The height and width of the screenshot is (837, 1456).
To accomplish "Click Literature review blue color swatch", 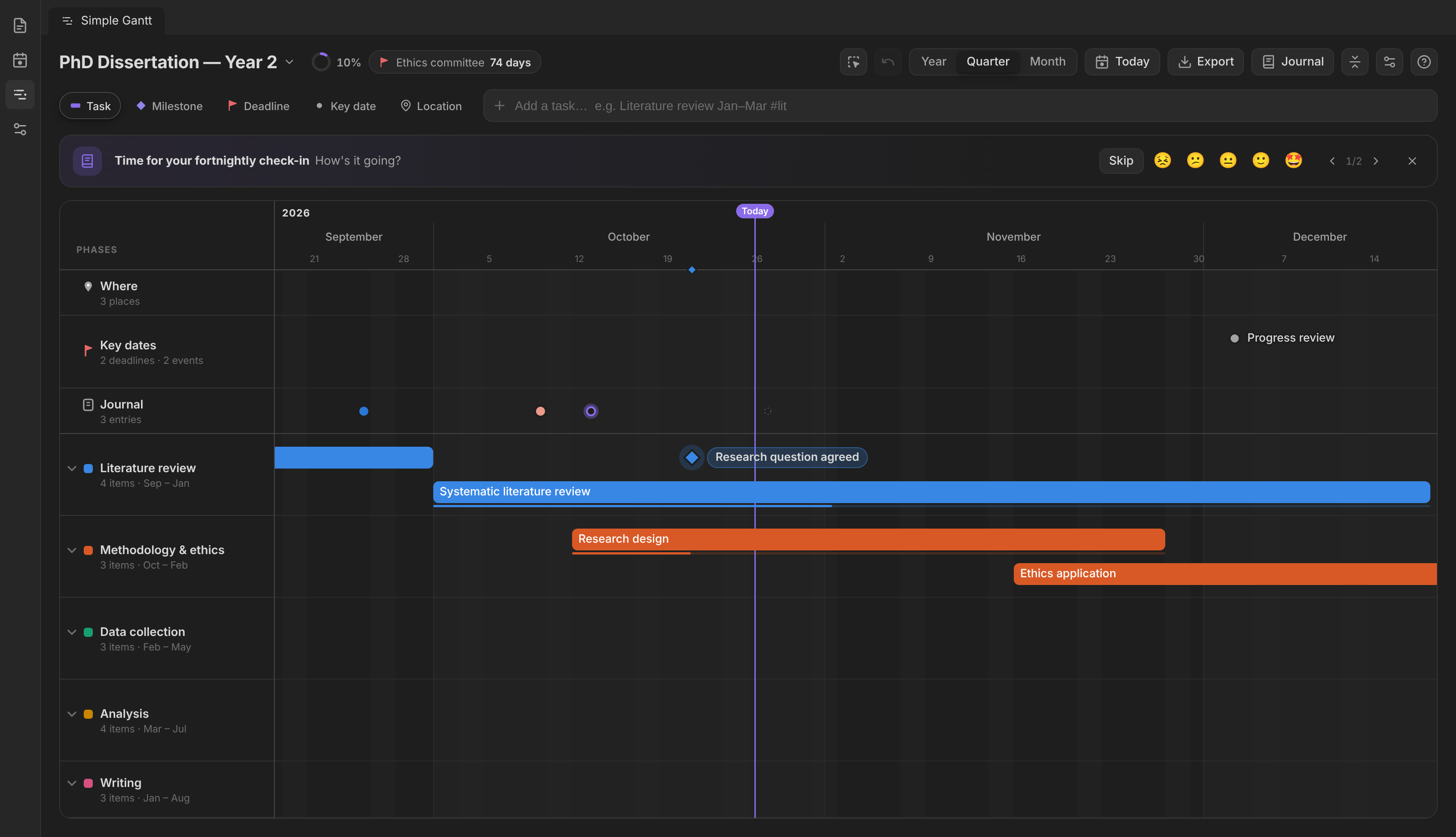I will point(88,469).
